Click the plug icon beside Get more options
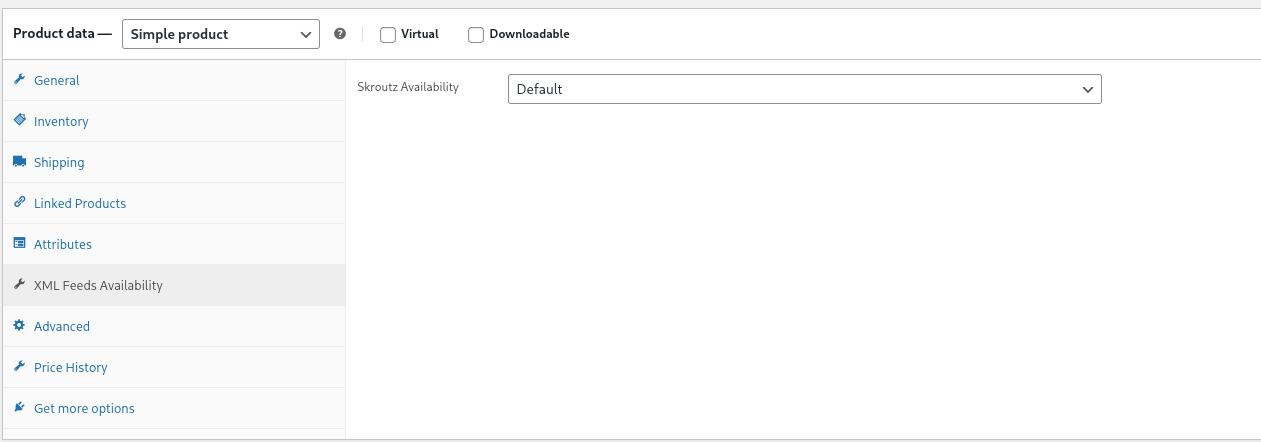The height and width of the screenshot is (442, 1261). [x=19, y=407]
